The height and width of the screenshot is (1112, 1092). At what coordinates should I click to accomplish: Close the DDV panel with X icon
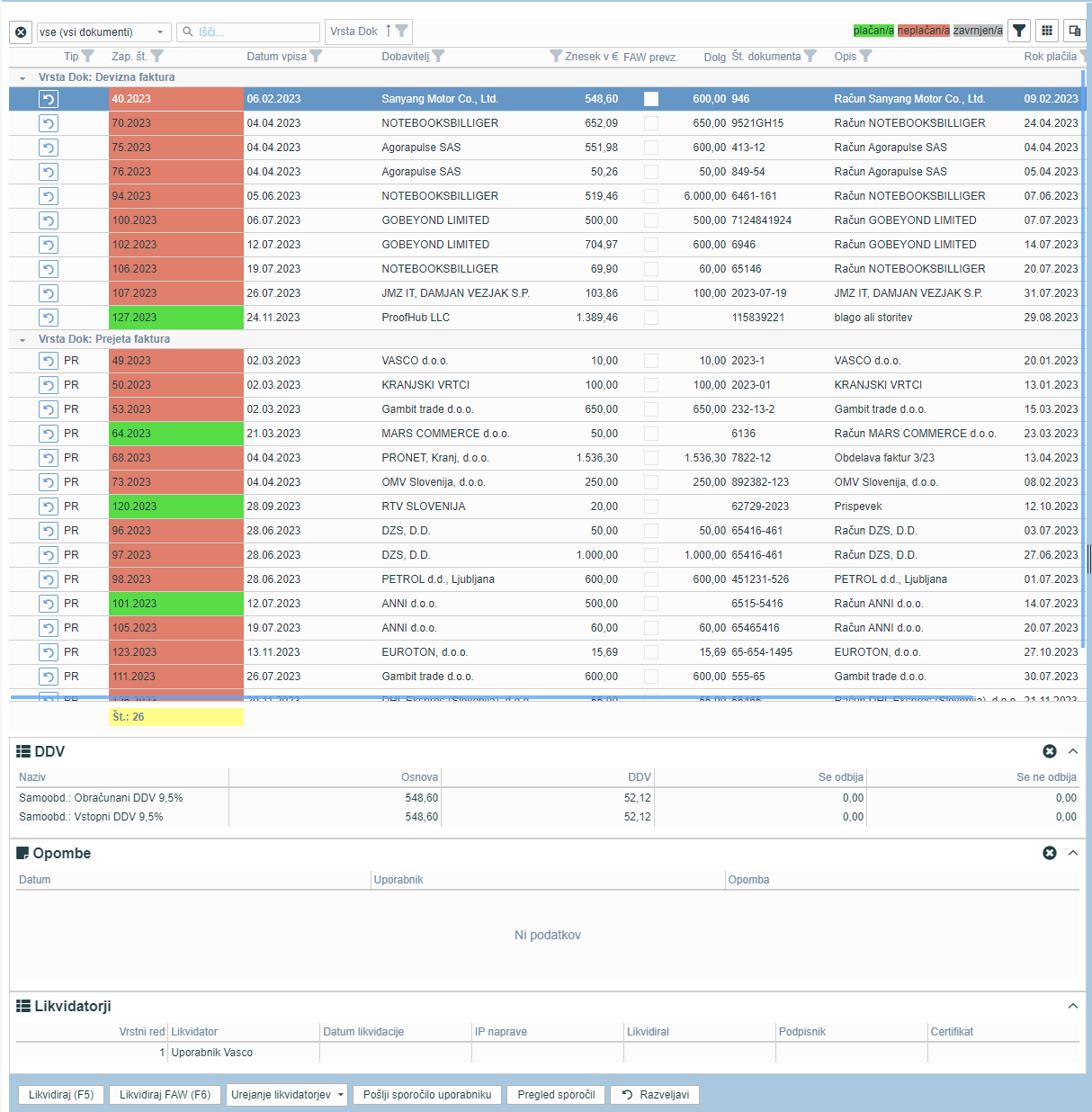tap(1050, 751)
